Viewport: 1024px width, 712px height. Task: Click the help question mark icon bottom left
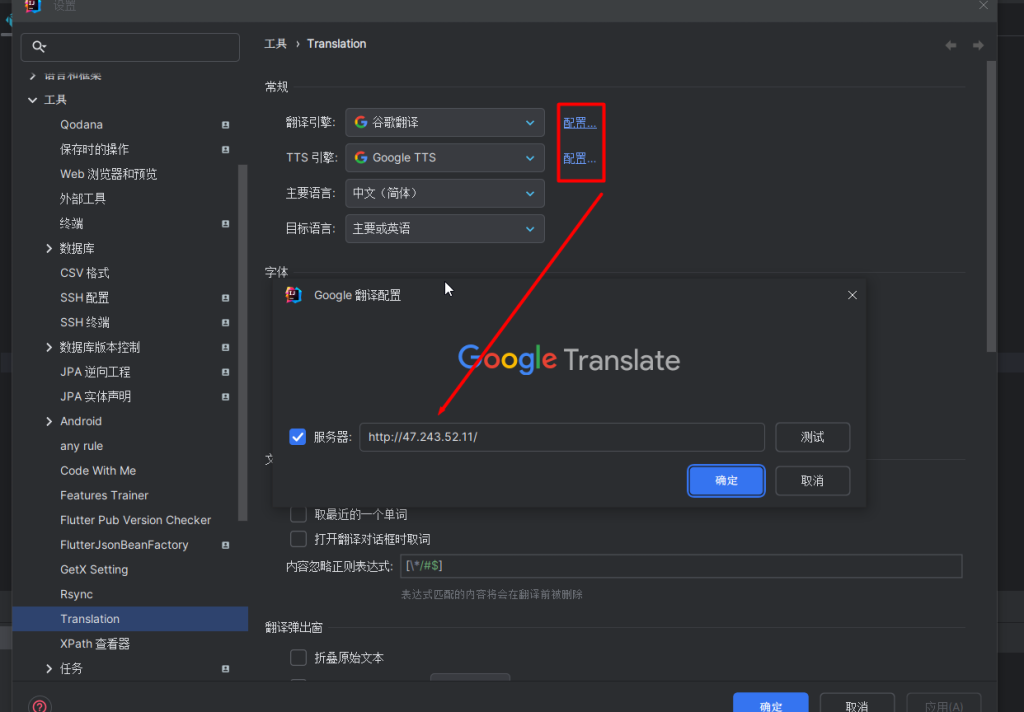tap(38, 706)
